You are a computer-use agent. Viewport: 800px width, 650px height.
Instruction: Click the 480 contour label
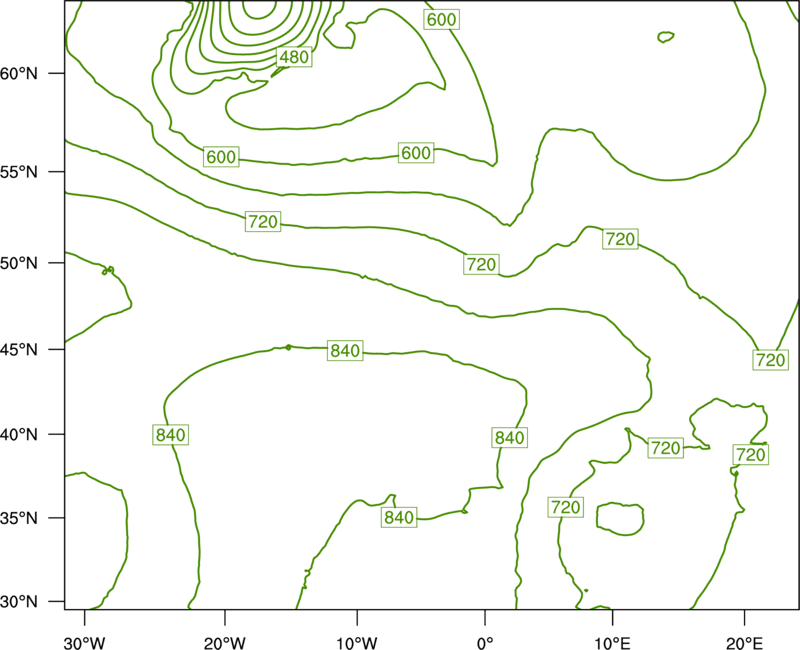point(294,57)
